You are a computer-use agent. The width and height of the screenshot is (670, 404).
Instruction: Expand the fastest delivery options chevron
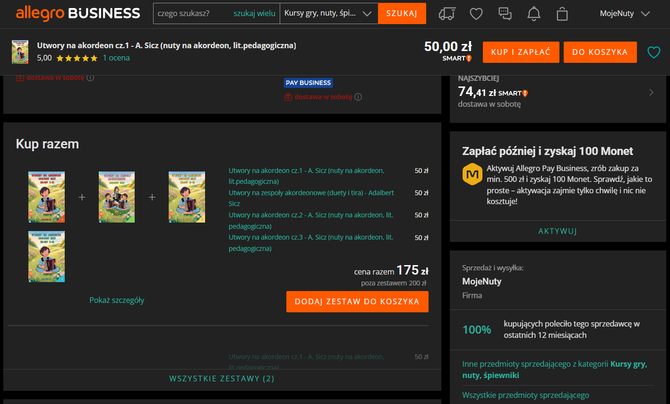pyautogui.click(x=651, y=93)
